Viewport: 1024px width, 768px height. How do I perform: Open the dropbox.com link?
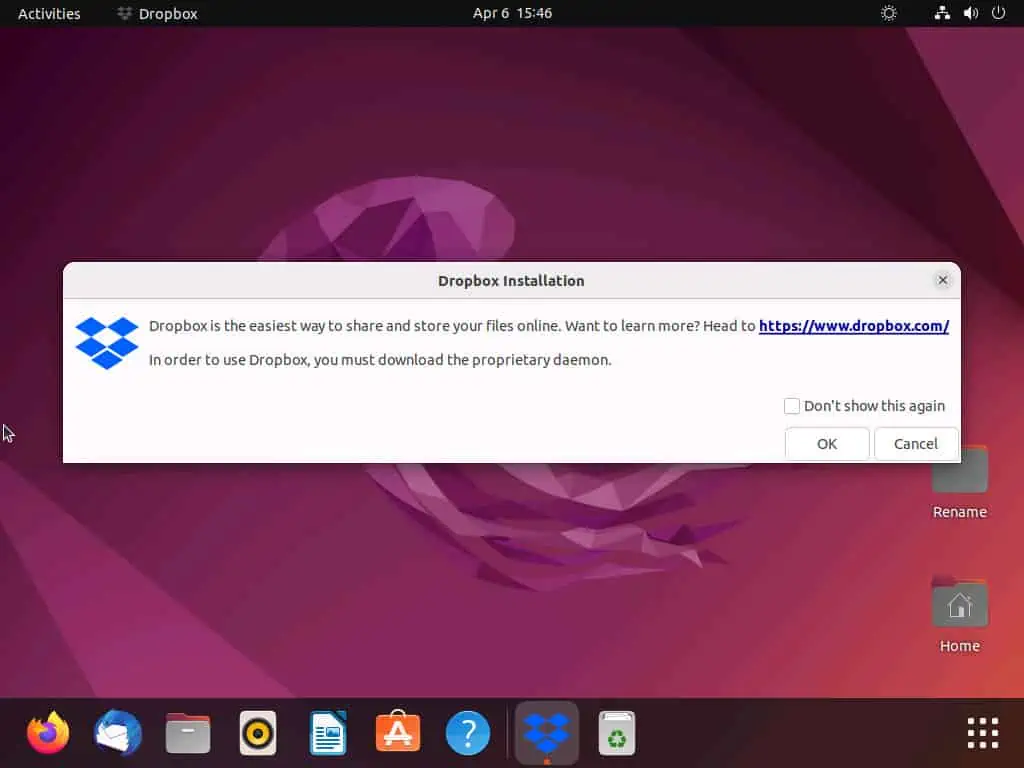(853, 326)
